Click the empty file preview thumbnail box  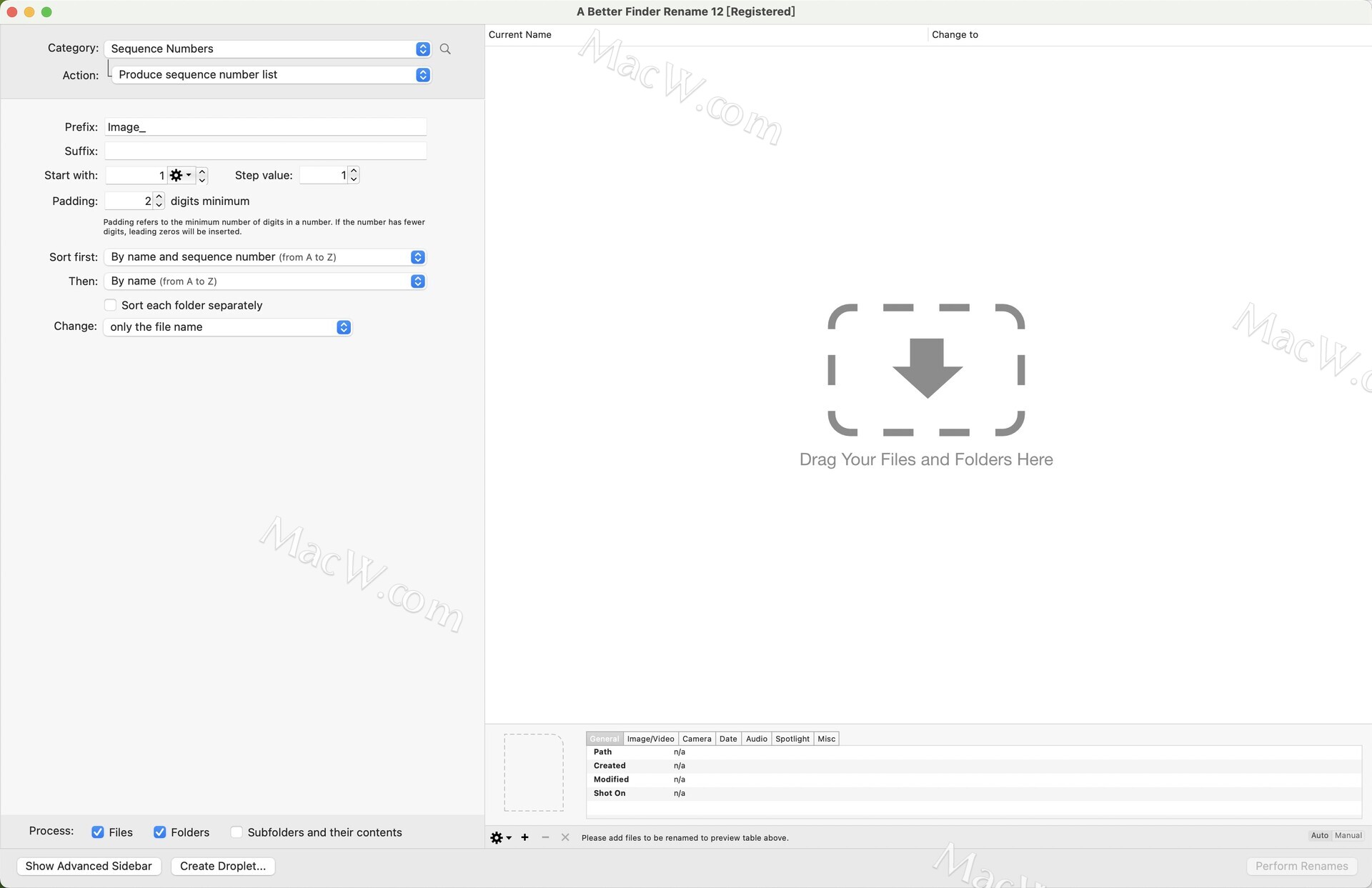click(534, 772)
